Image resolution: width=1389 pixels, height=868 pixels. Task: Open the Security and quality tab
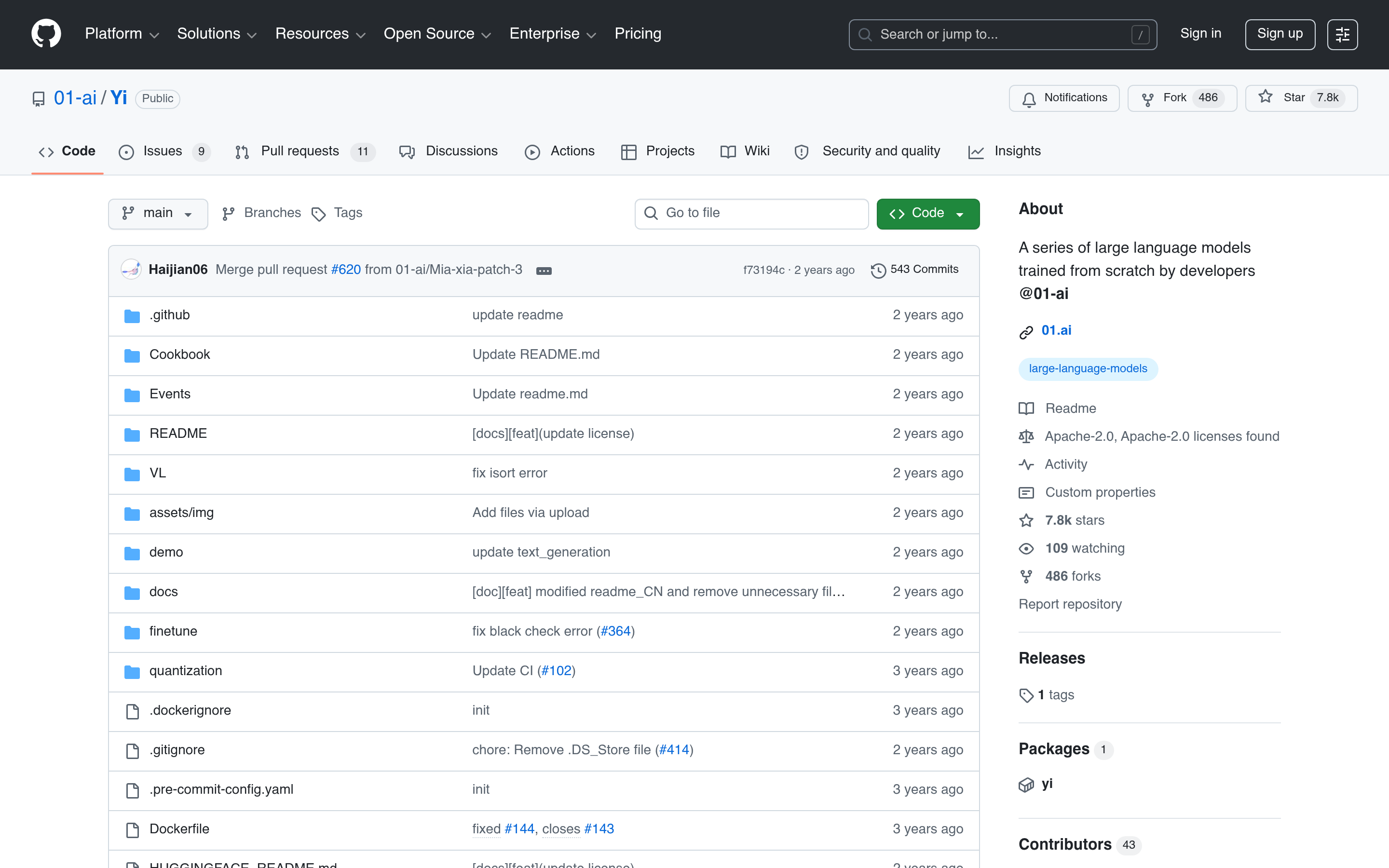[868, 151]
